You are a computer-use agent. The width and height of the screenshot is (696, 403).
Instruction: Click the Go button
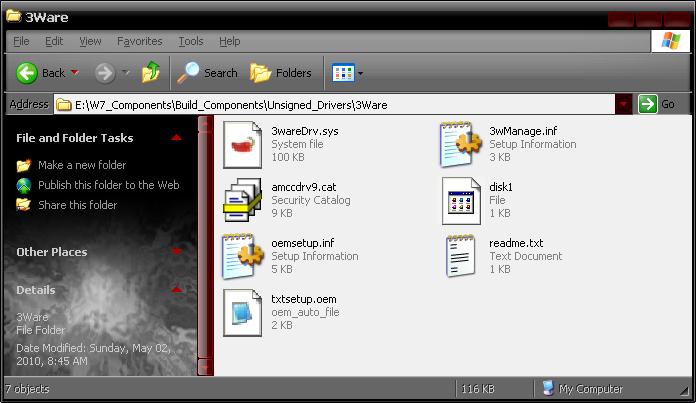coord(657,104)
